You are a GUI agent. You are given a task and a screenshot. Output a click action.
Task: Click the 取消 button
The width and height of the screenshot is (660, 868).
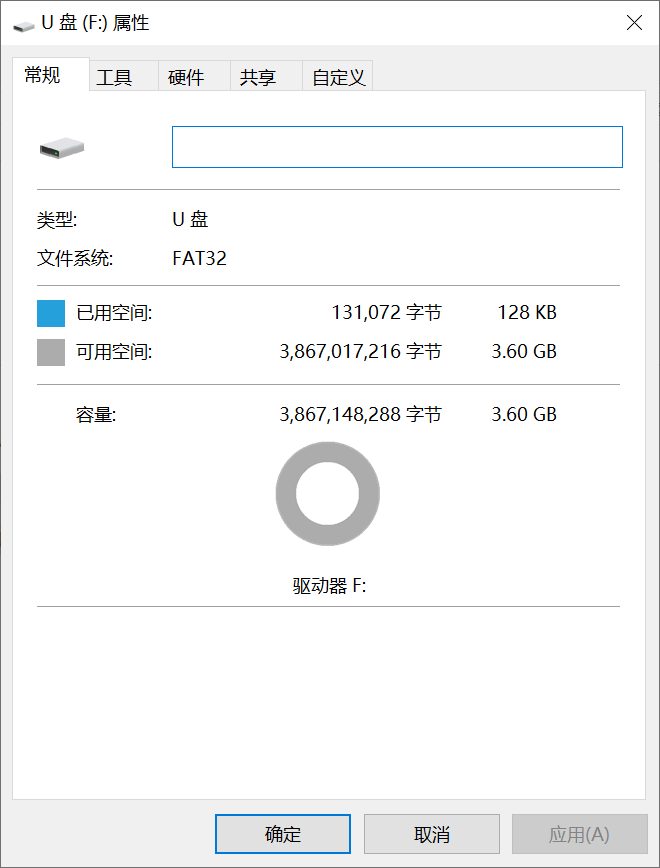pyautogui.click(x=432, y=834)
